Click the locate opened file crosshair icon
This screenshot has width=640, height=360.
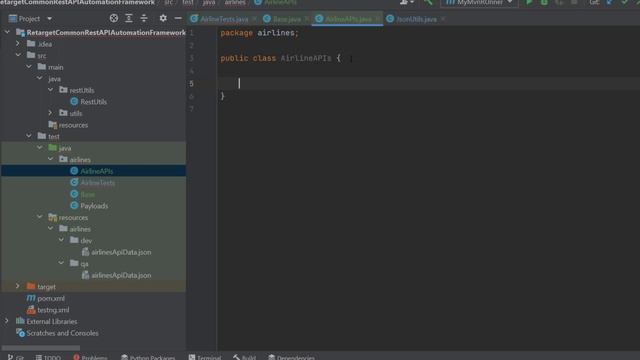(114, 18)
